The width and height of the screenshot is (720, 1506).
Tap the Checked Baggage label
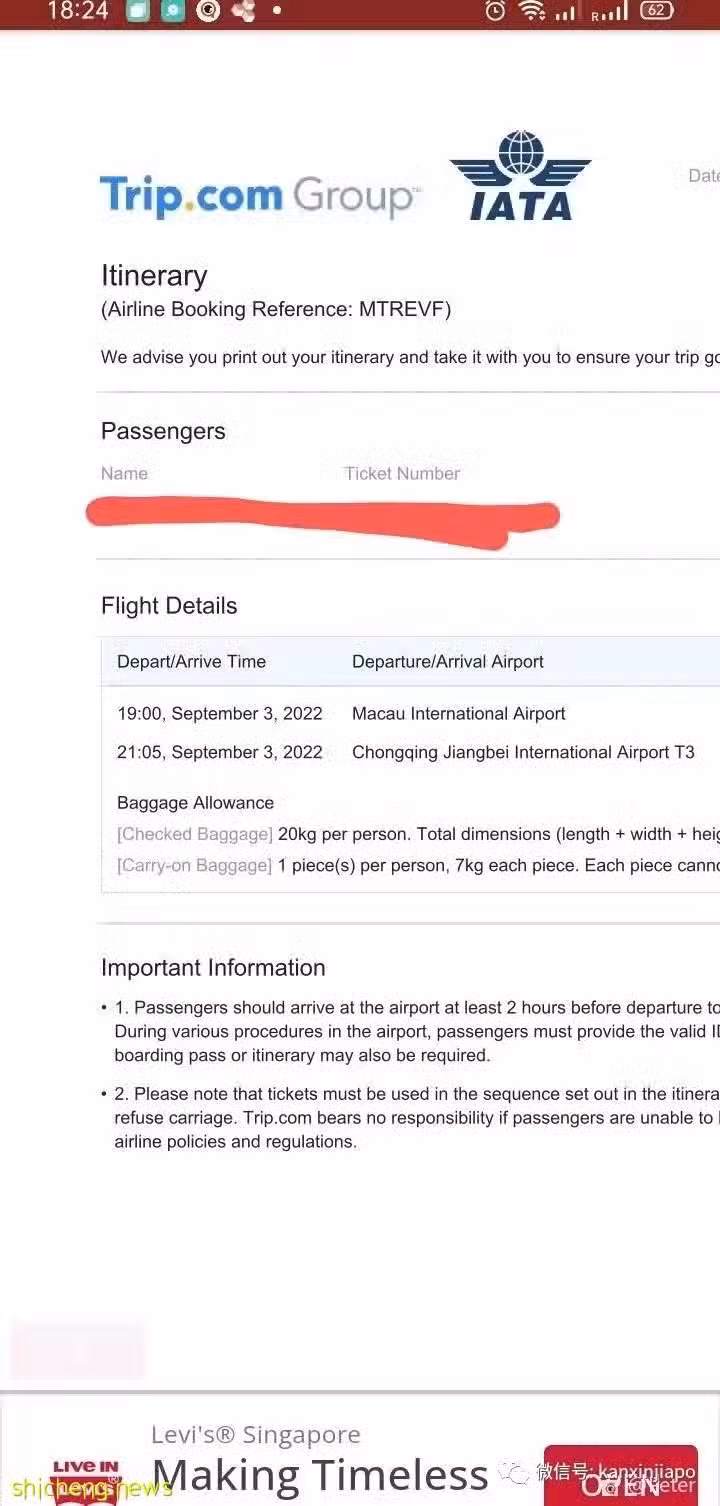[x=195, y=834]
